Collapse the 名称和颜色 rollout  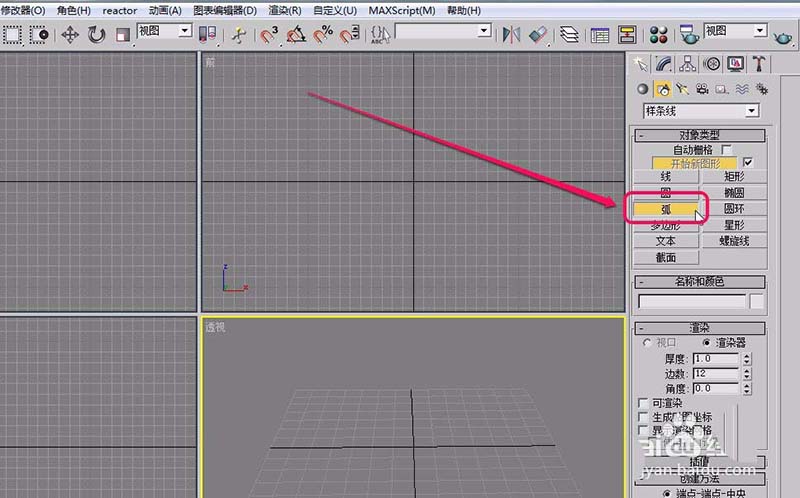click(699, 282)
